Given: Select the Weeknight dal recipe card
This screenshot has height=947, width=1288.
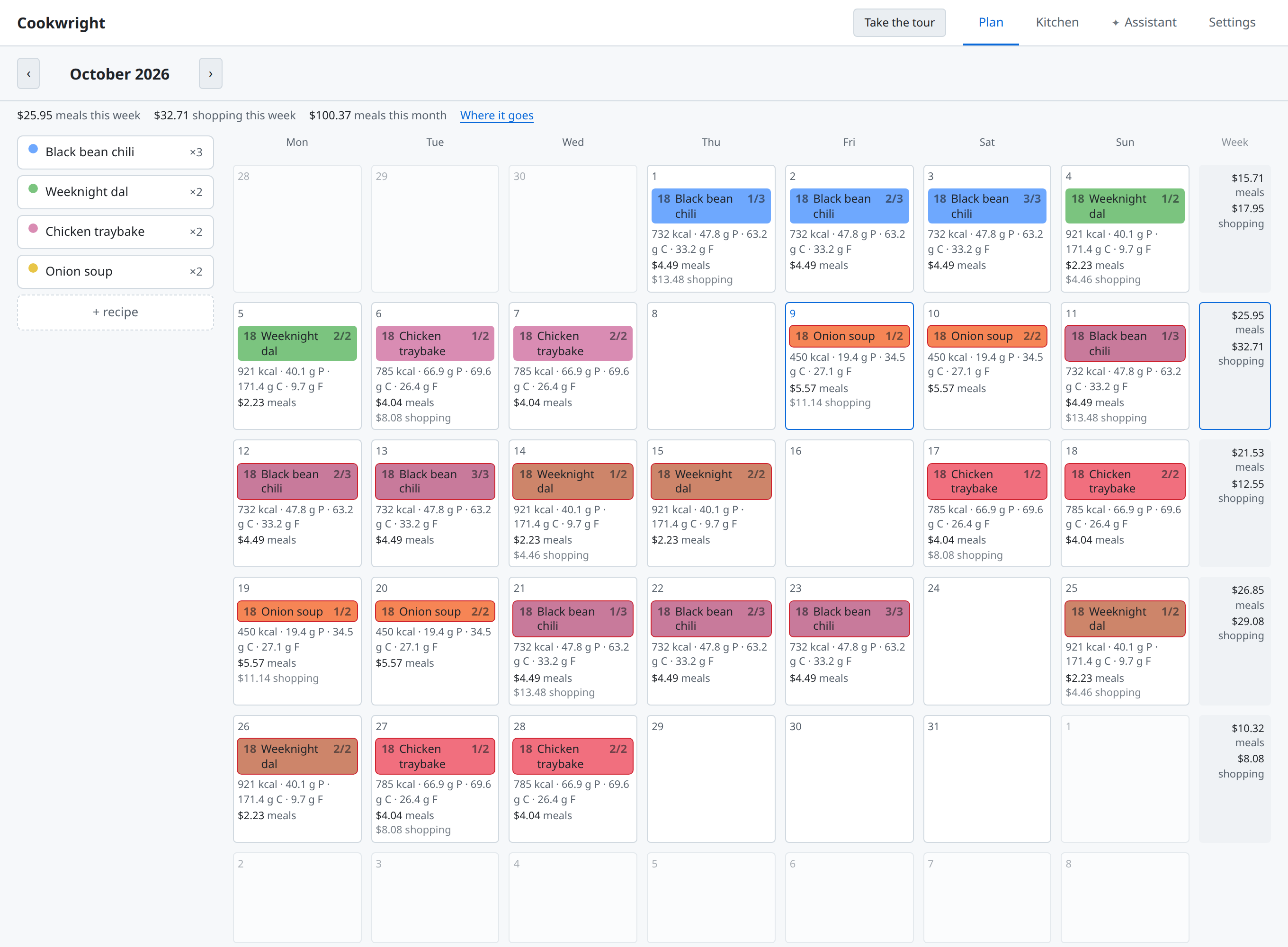Looking at the screenshot, I should point(115,191).
